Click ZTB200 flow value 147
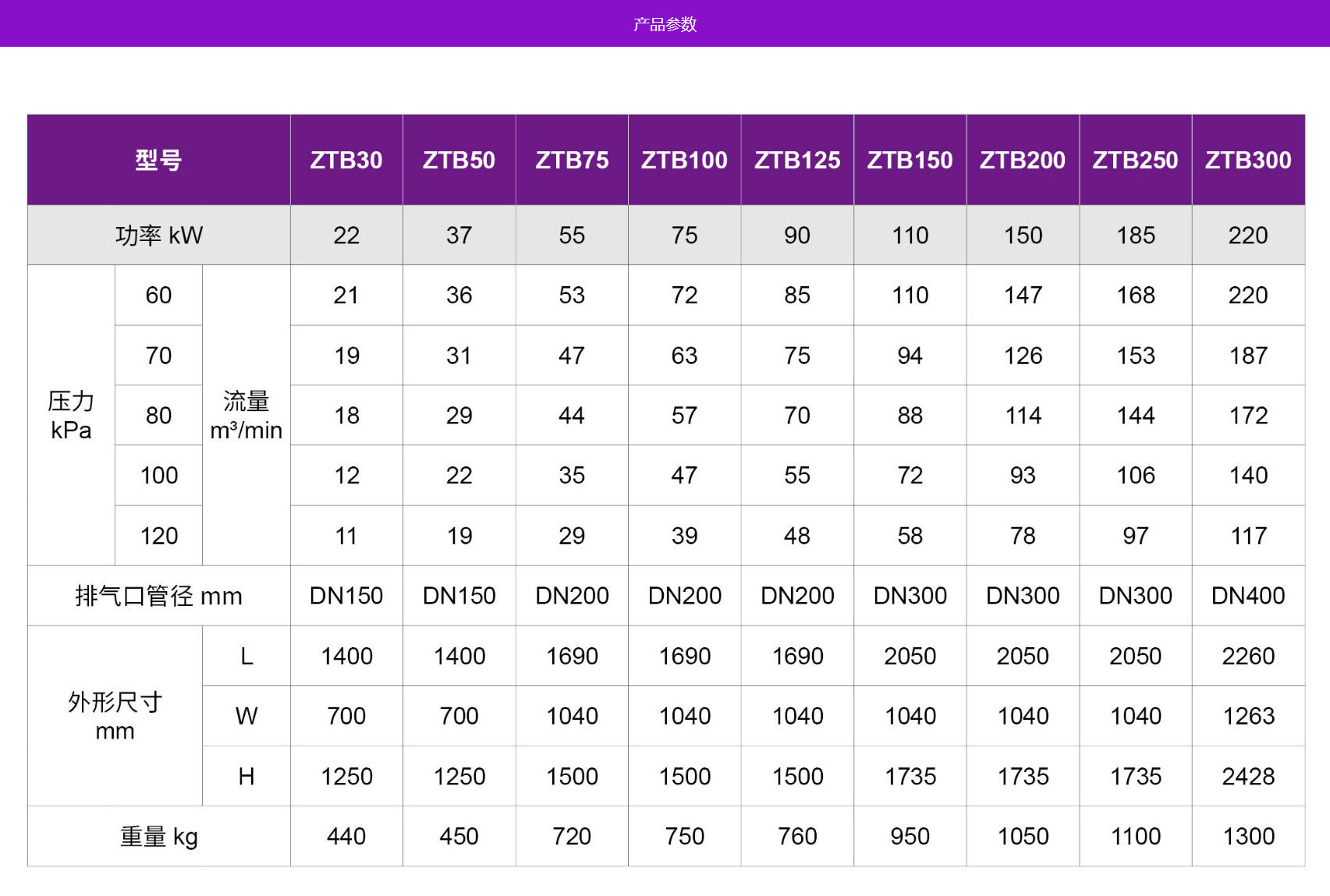This screenshot has width=1330, height=896. pos(1023,295)
